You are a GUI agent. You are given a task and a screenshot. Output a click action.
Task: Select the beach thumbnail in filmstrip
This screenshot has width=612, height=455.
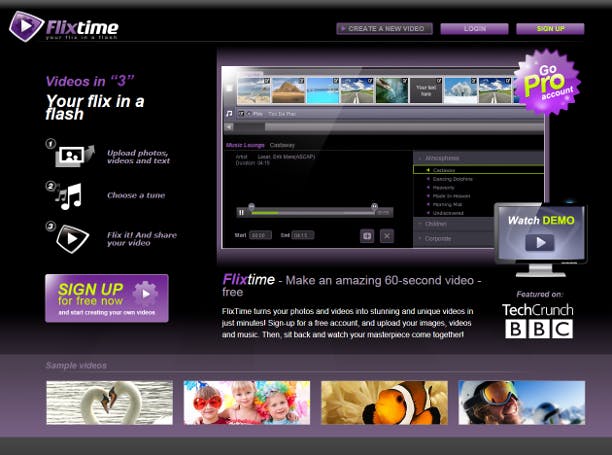[x=254, y=91]
